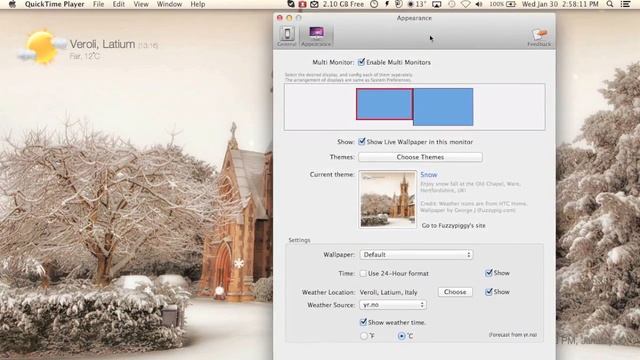Open the Weather Source yr.no dropdown
This screenshot has height=360, width=640.
[x=393, y=305]
